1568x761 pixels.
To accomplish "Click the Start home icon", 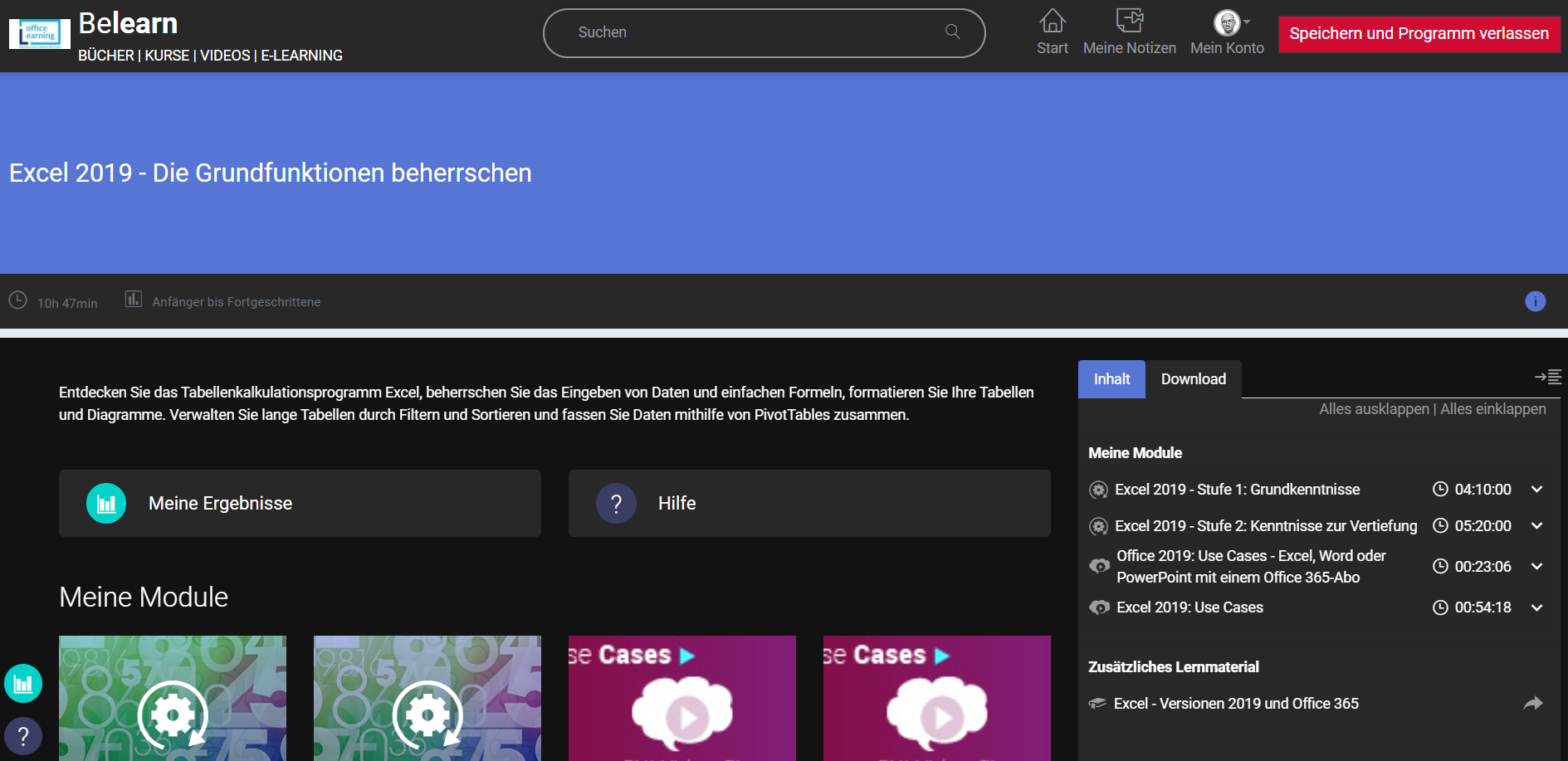I will click(1052, 21).
